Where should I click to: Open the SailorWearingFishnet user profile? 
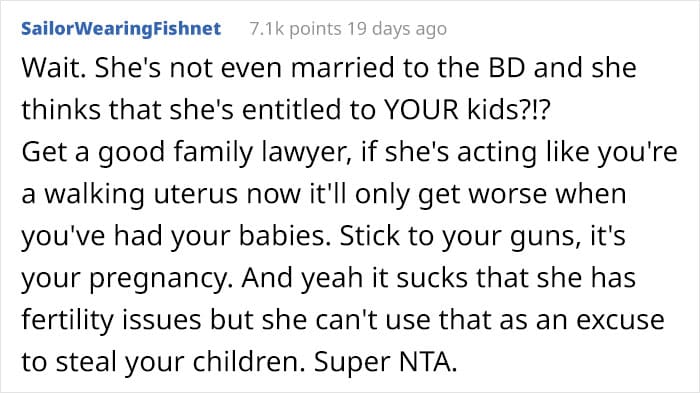point(121,29)
